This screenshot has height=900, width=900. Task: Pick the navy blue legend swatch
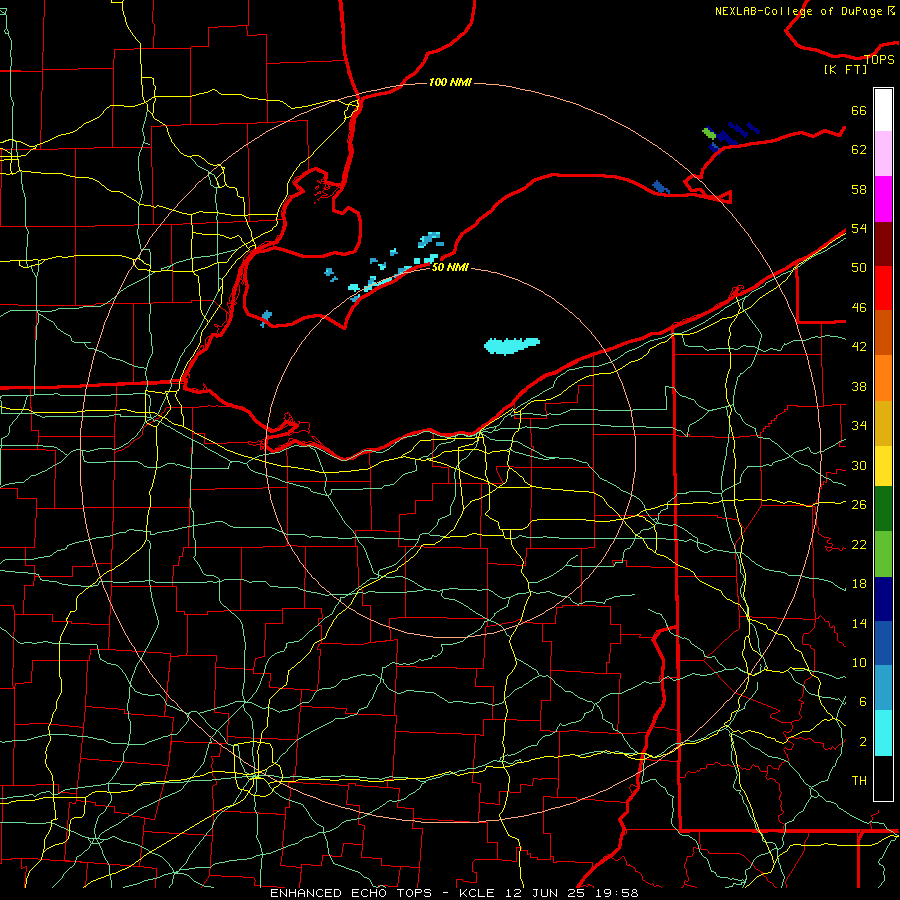point(883,599)
